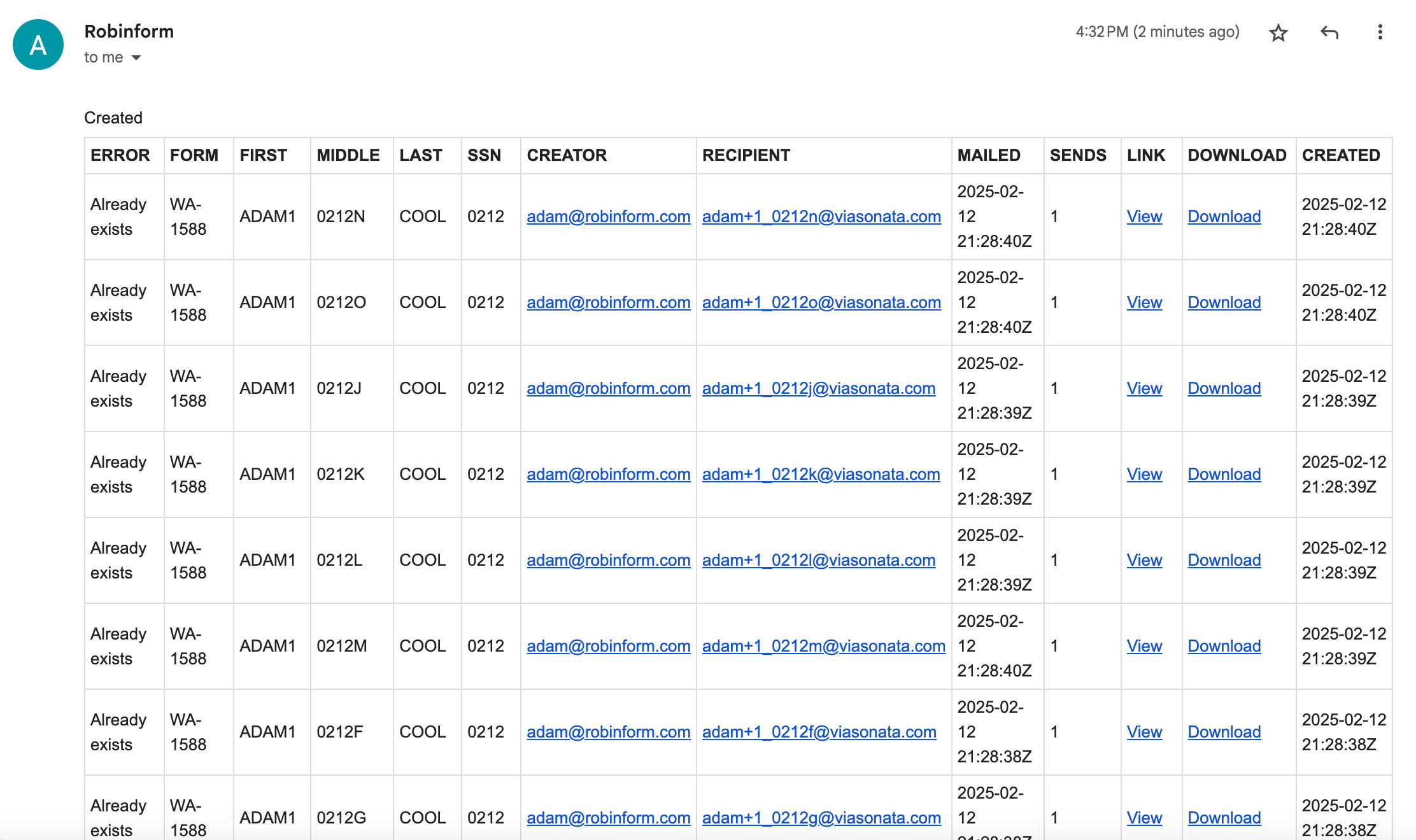The image size is (1416, 840).
Task: Click recipient adam+1_0212n@viasonata.com
Action: (x=821, y=216)
